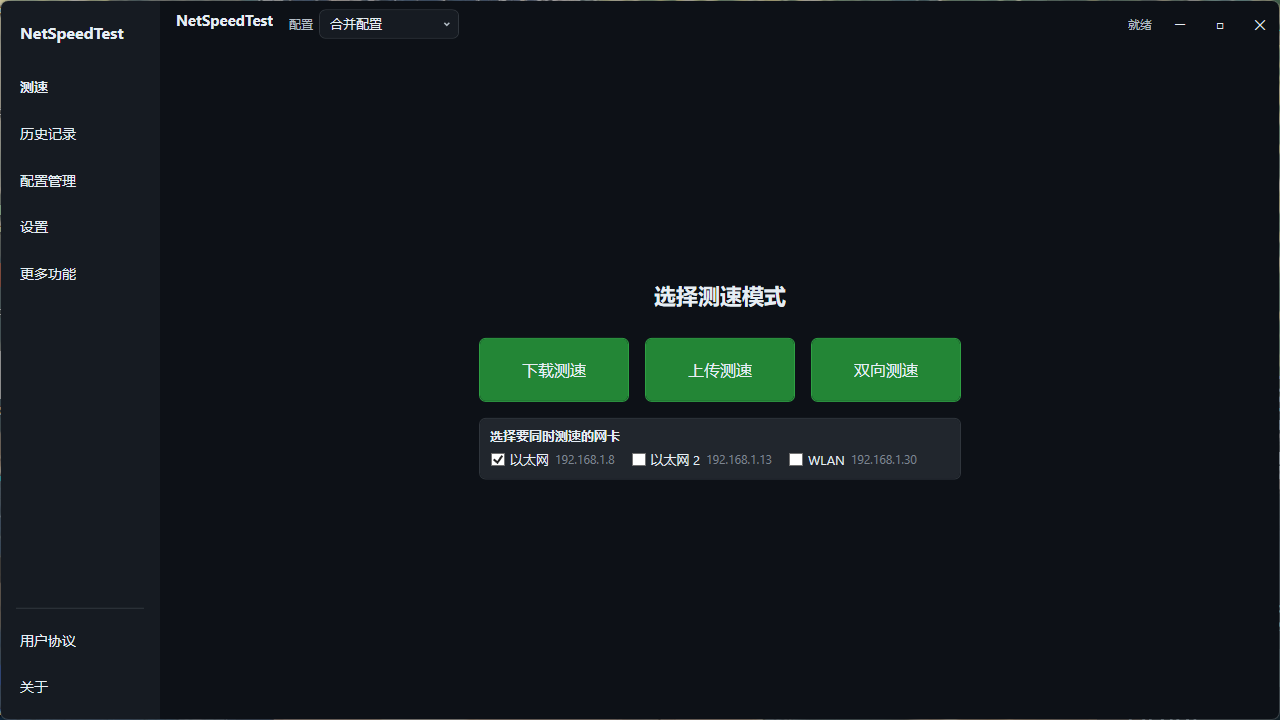This screenshot has width=1280, height=720.
Task: Open the 用户协议 link
Action: (x=48, y=641)
